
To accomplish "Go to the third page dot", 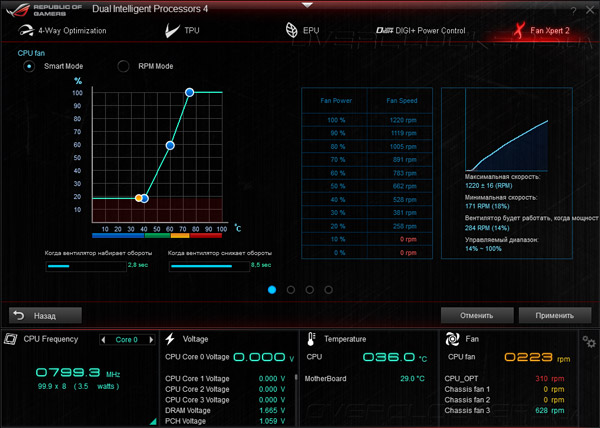I will tap(310, 290).
